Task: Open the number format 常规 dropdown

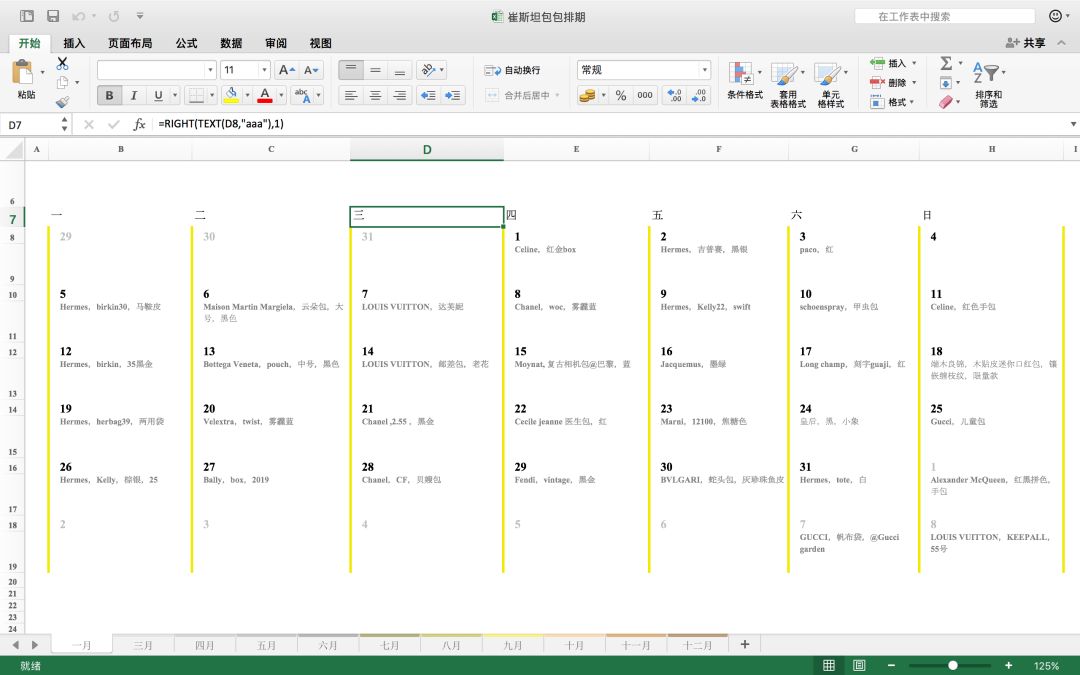Action: (705, 70)
